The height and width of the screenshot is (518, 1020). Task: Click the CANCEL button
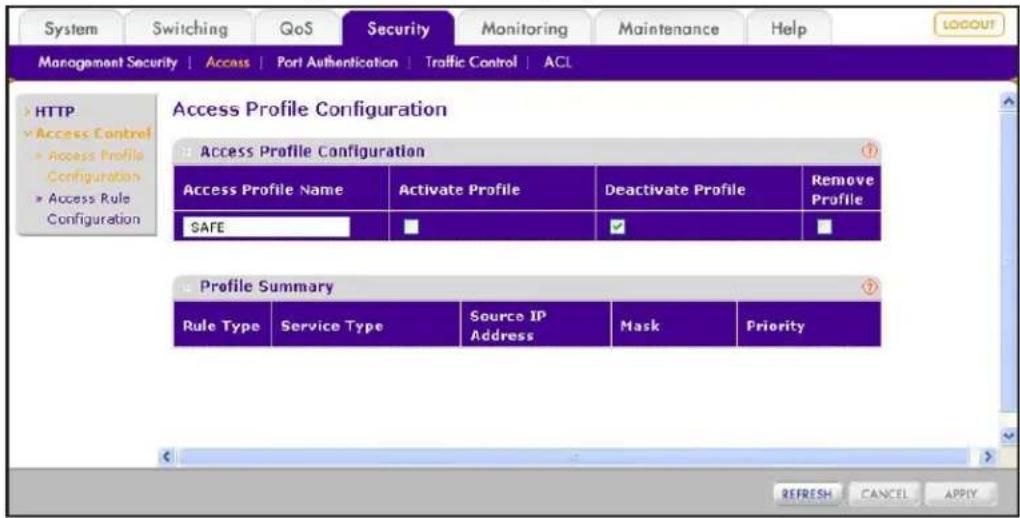pos(883,494)
